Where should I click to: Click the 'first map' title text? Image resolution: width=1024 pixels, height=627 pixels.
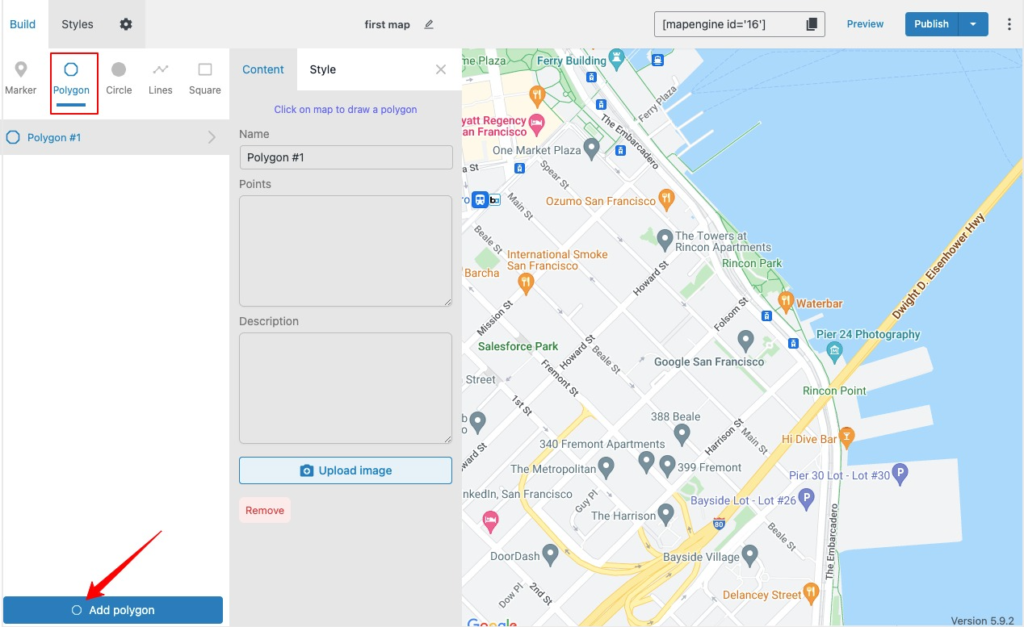click(x=387, y=25)
